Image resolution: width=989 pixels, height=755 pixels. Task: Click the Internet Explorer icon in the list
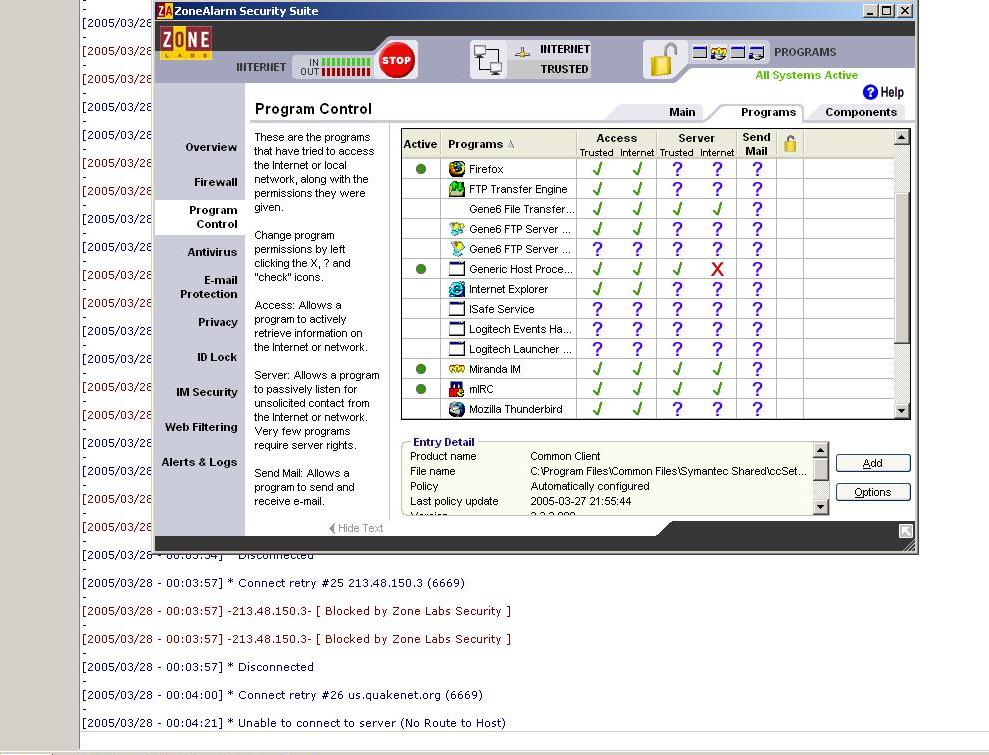457,289
